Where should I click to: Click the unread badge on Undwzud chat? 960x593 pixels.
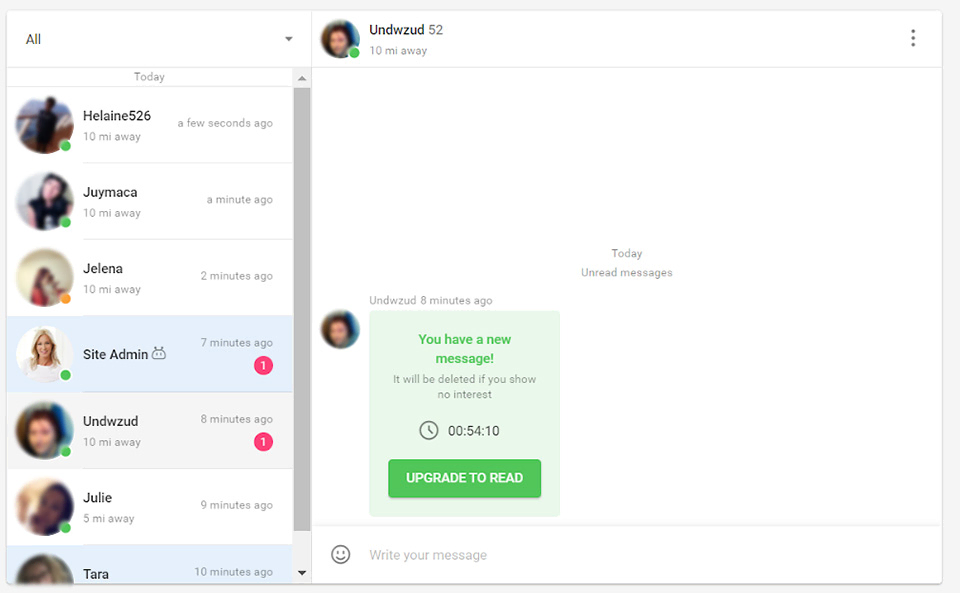263,441
